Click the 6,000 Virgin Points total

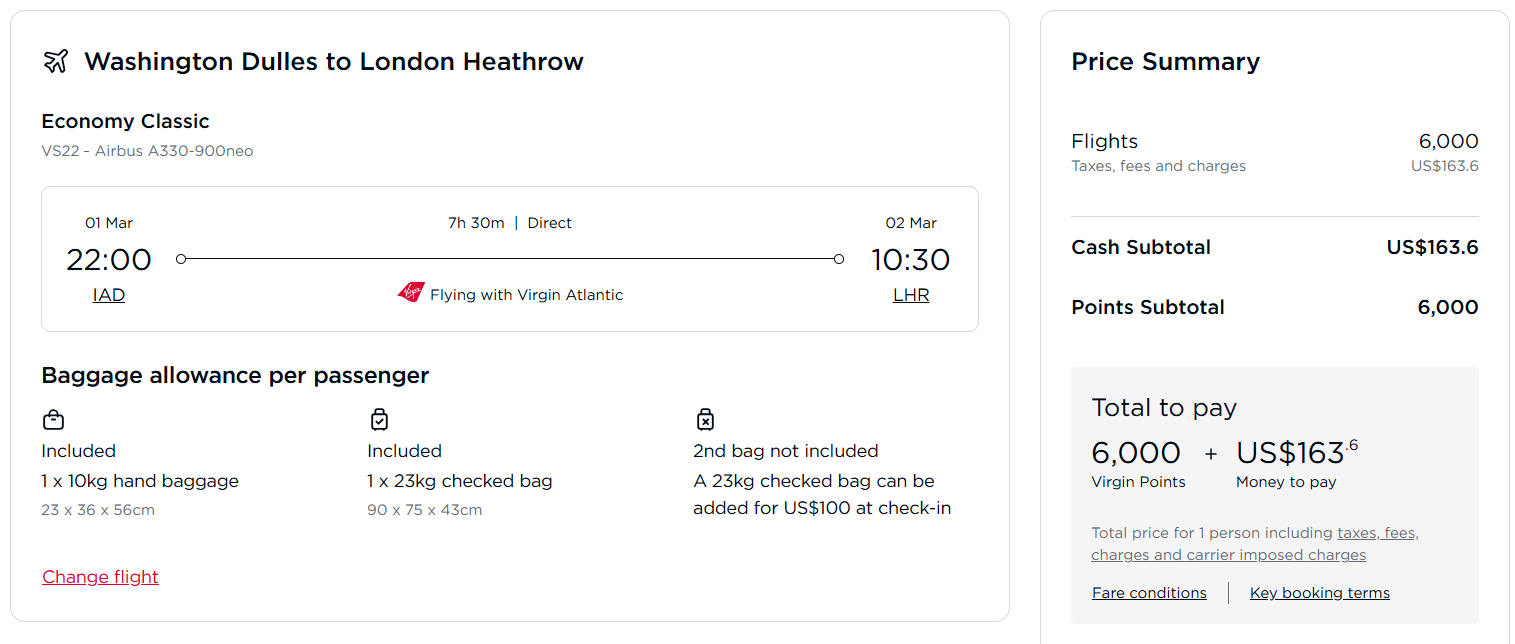click(1136, 453)
